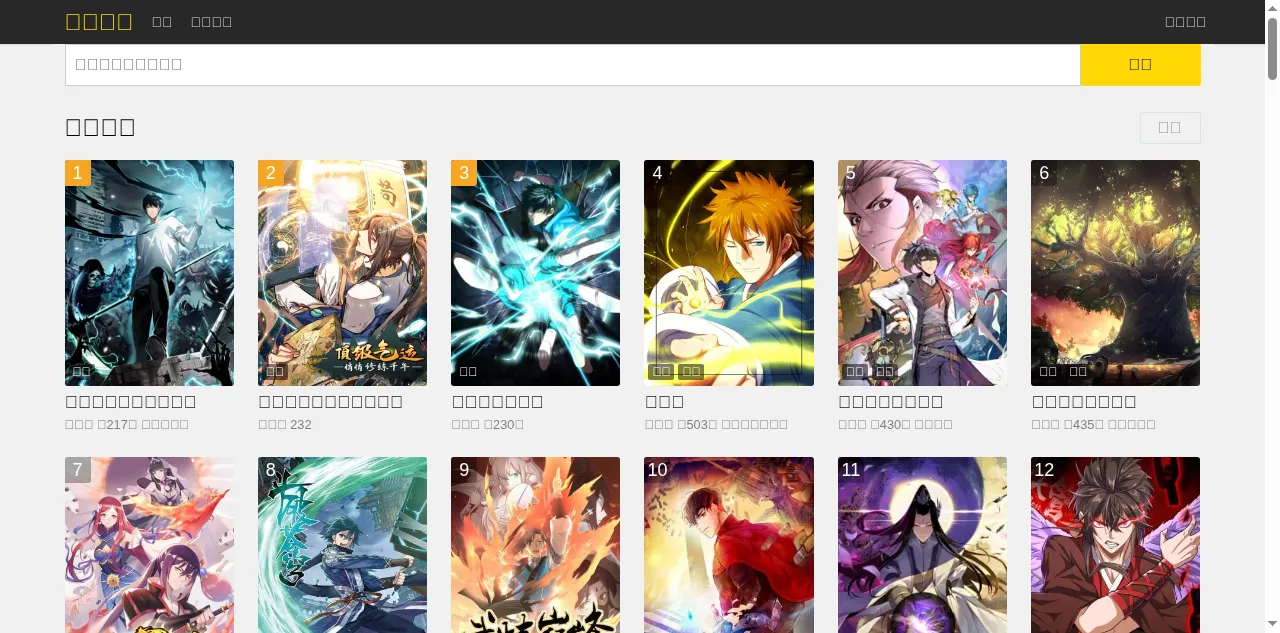Screen dimensions: 1280x633
Task: Open the cover thumbnail ranked number 1
Action: point(149,273)
